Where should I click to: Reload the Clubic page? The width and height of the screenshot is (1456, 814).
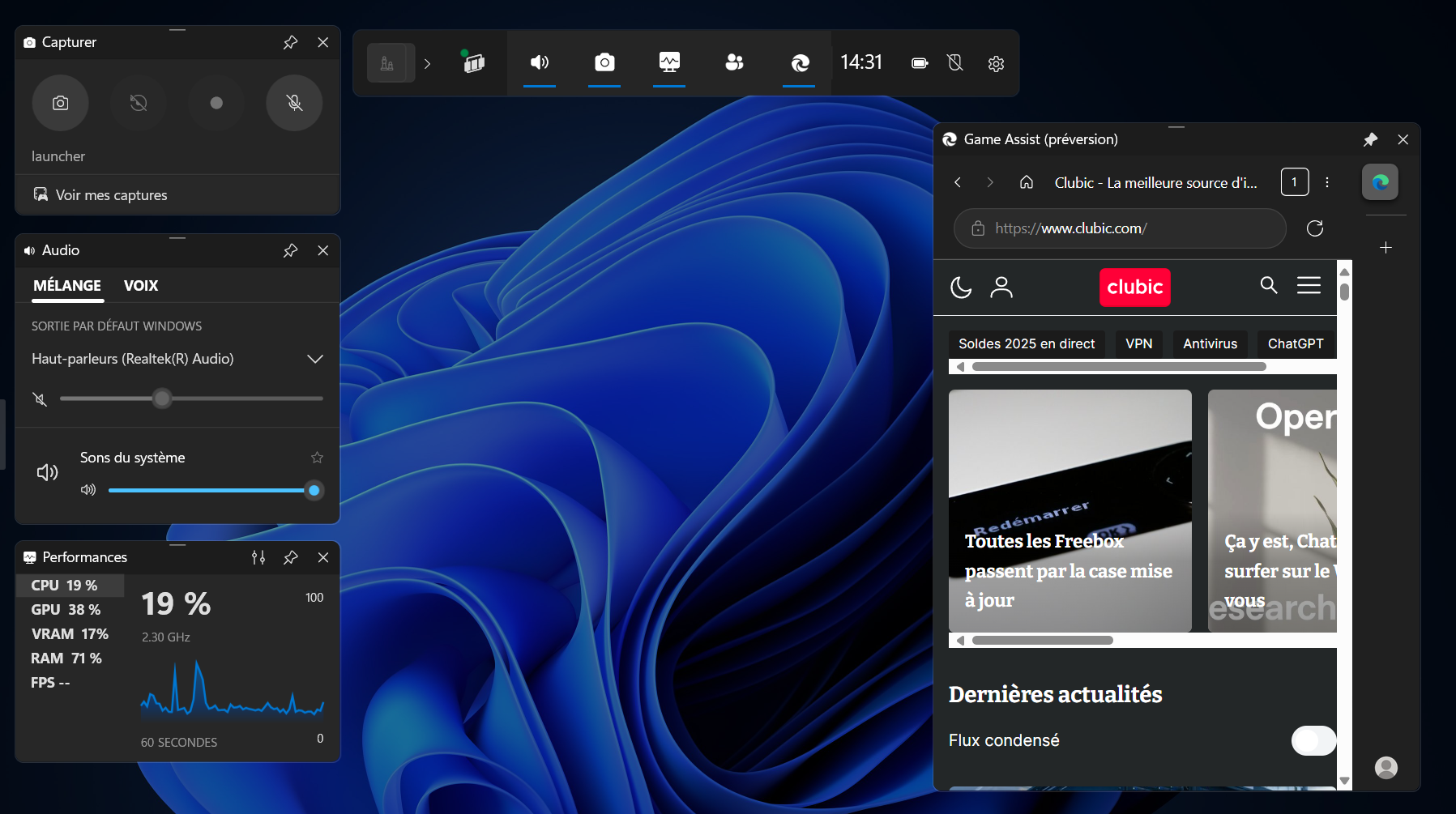pos(1314,228)
